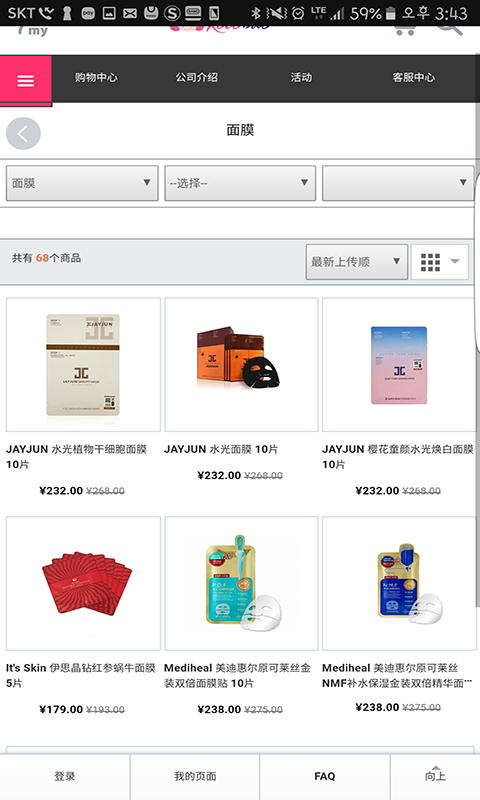Screen dimensions: 480x800
Task: Select the 客服中心 menu item
Action: coord(413,78)
